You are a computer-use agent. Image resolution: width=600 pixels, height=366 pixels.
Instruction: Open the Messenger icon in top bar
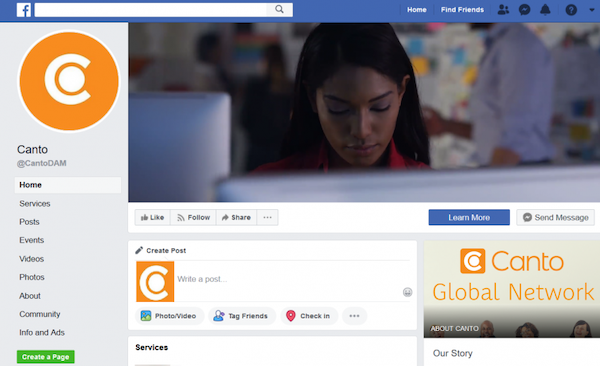524,10
